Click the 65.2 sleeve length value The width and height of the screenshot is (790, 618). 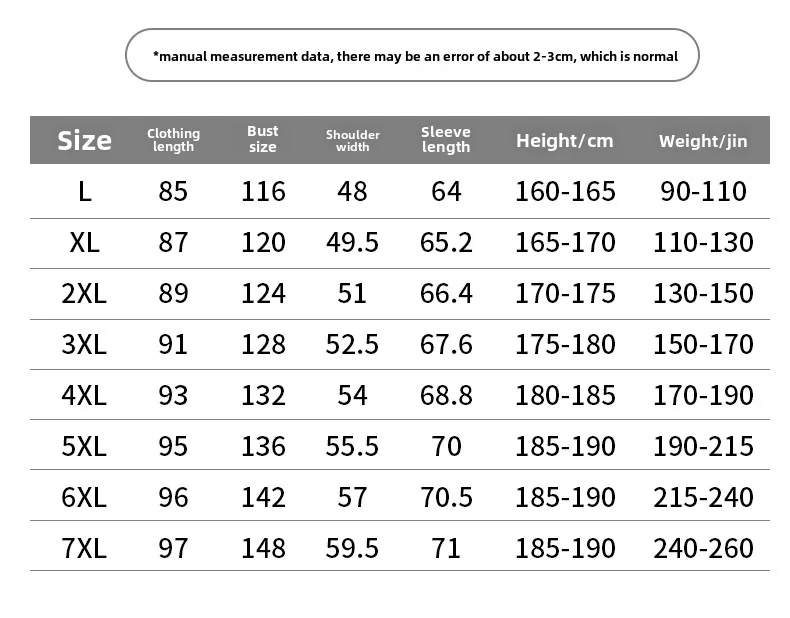coord(446,242)
